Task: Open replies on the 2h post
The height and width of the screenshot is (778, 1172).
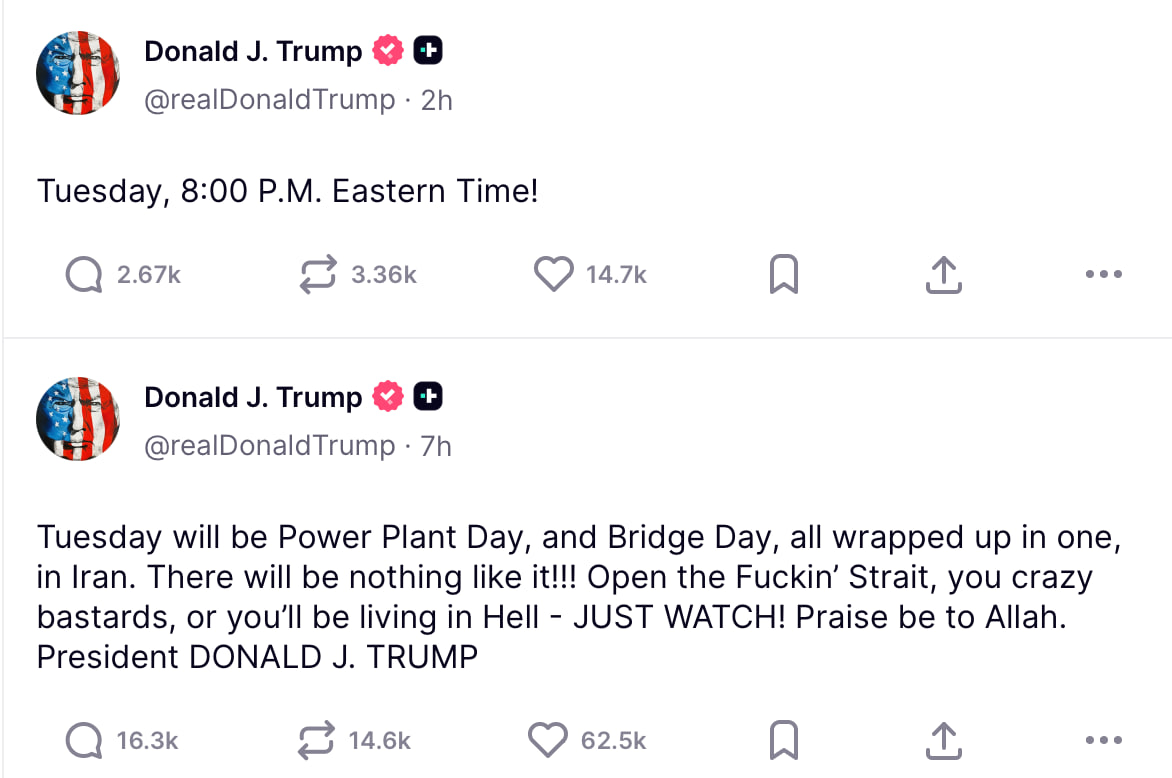Action: point(84,274)
